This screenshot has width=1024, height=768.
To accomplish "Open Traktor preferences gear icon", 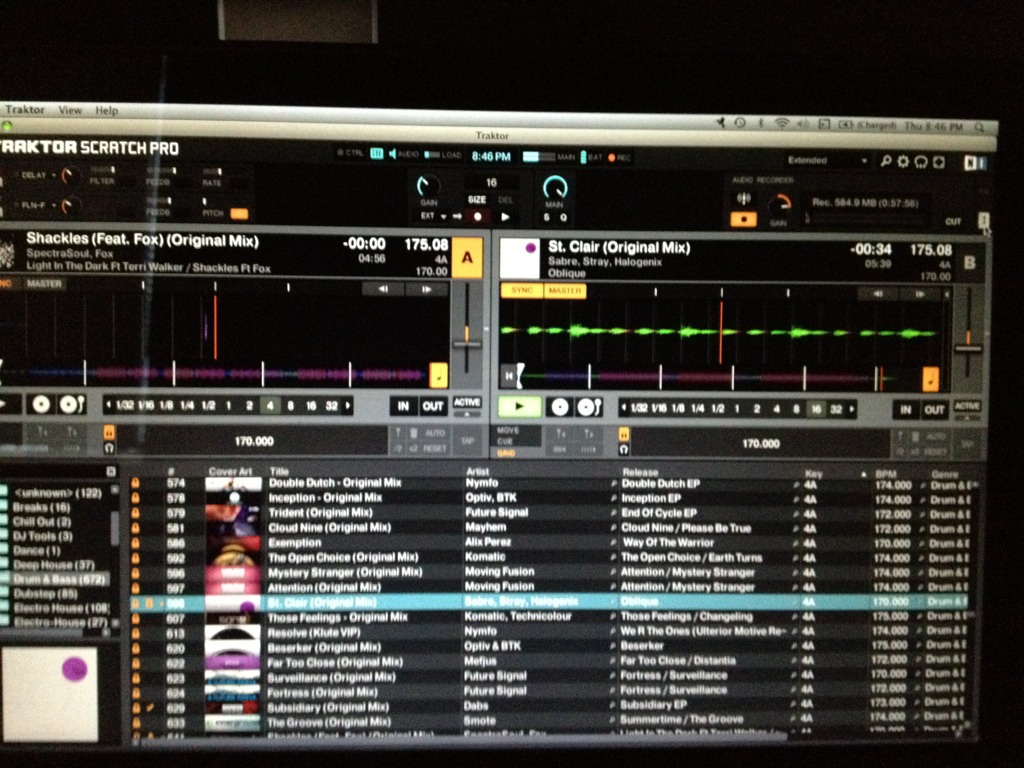I will (903, 162).
